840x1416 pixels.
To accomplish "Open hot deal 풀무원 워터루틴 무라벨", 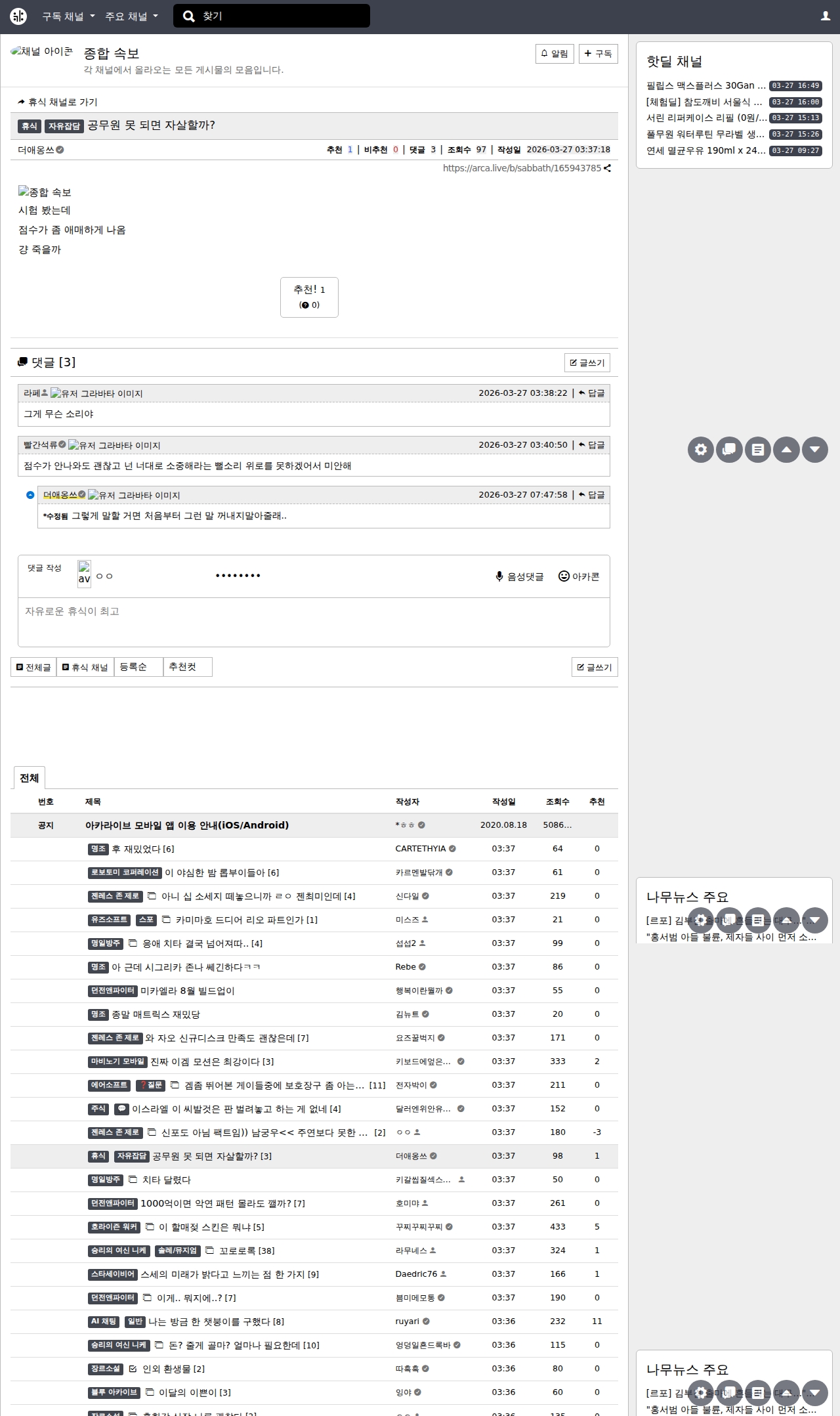I will [x=705, y=135].
